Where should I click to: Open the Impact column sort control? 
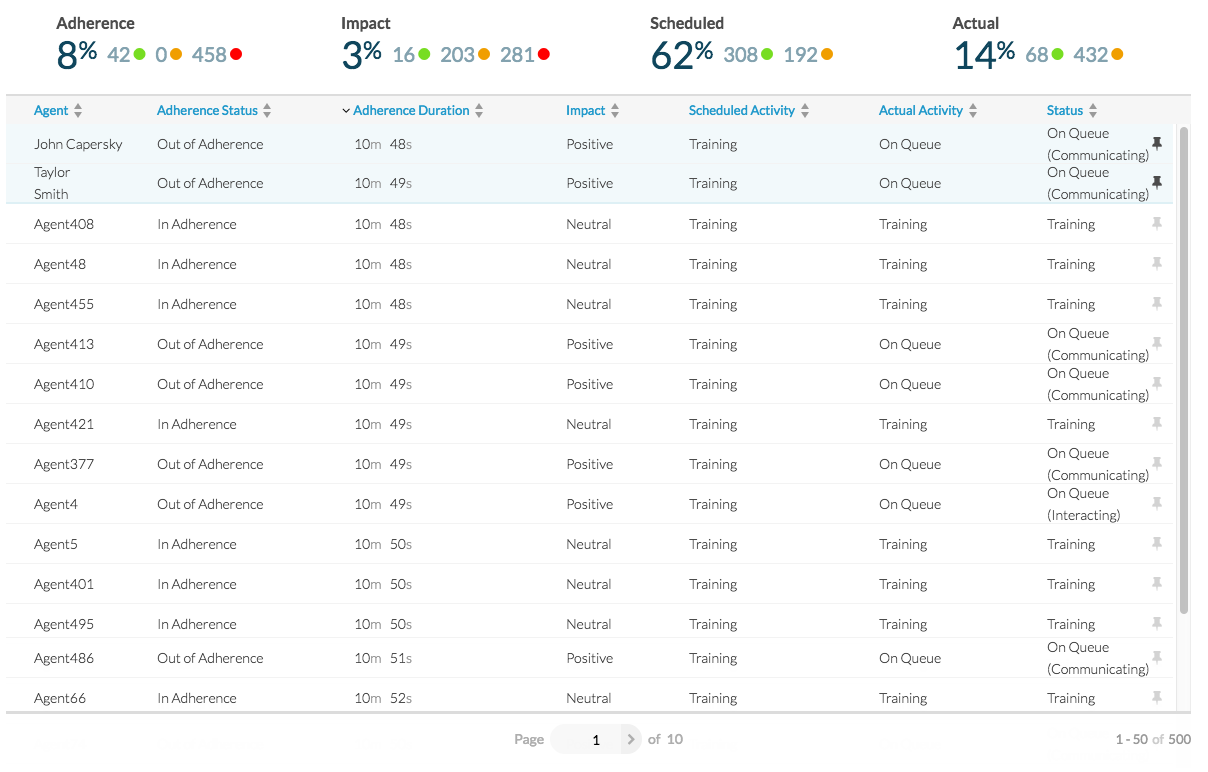point(614,110)
